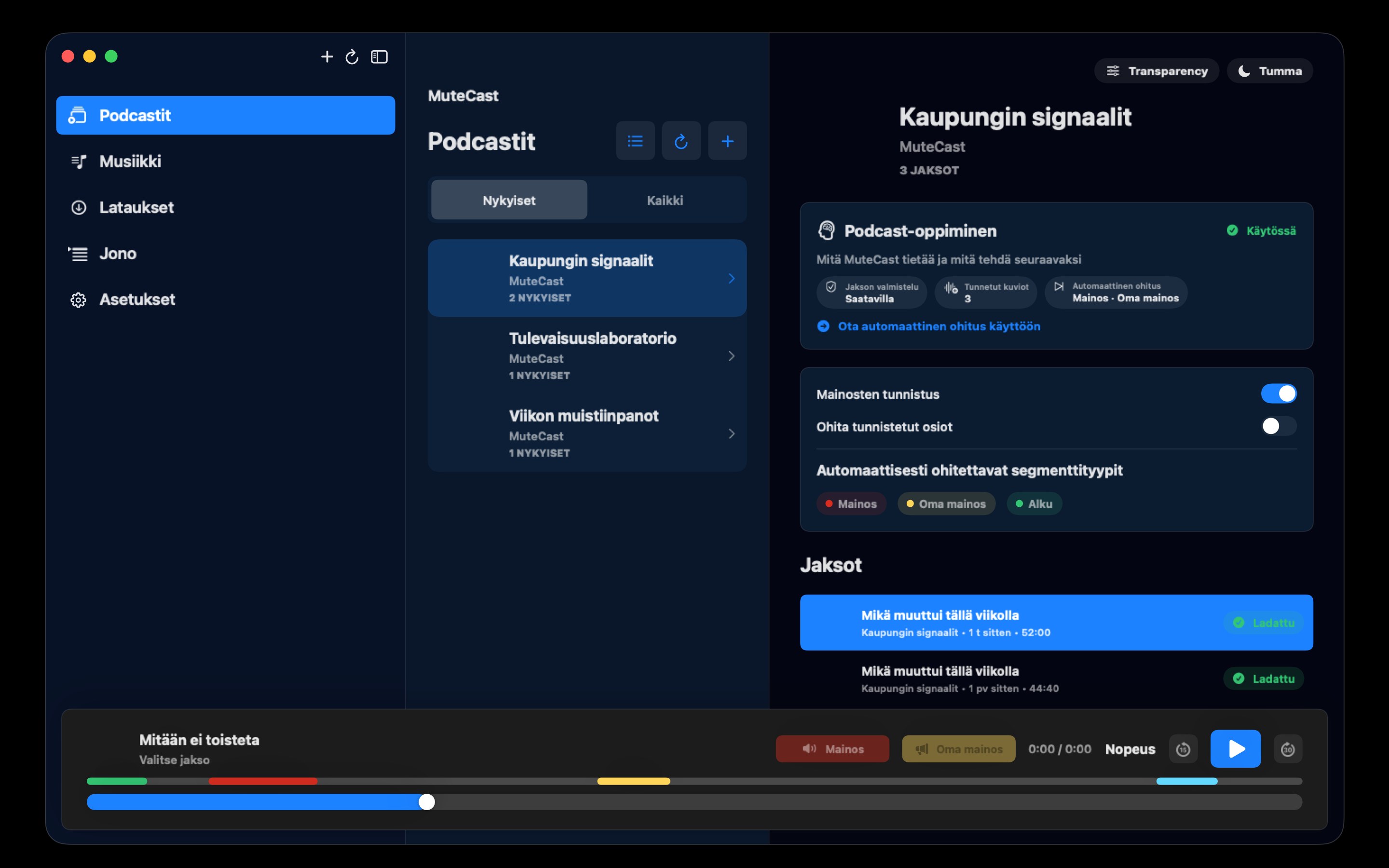The width and height of the screenshot is (1389, 868).
Task: Open Asetukset in the sidebar
Action: coord(226,299)
